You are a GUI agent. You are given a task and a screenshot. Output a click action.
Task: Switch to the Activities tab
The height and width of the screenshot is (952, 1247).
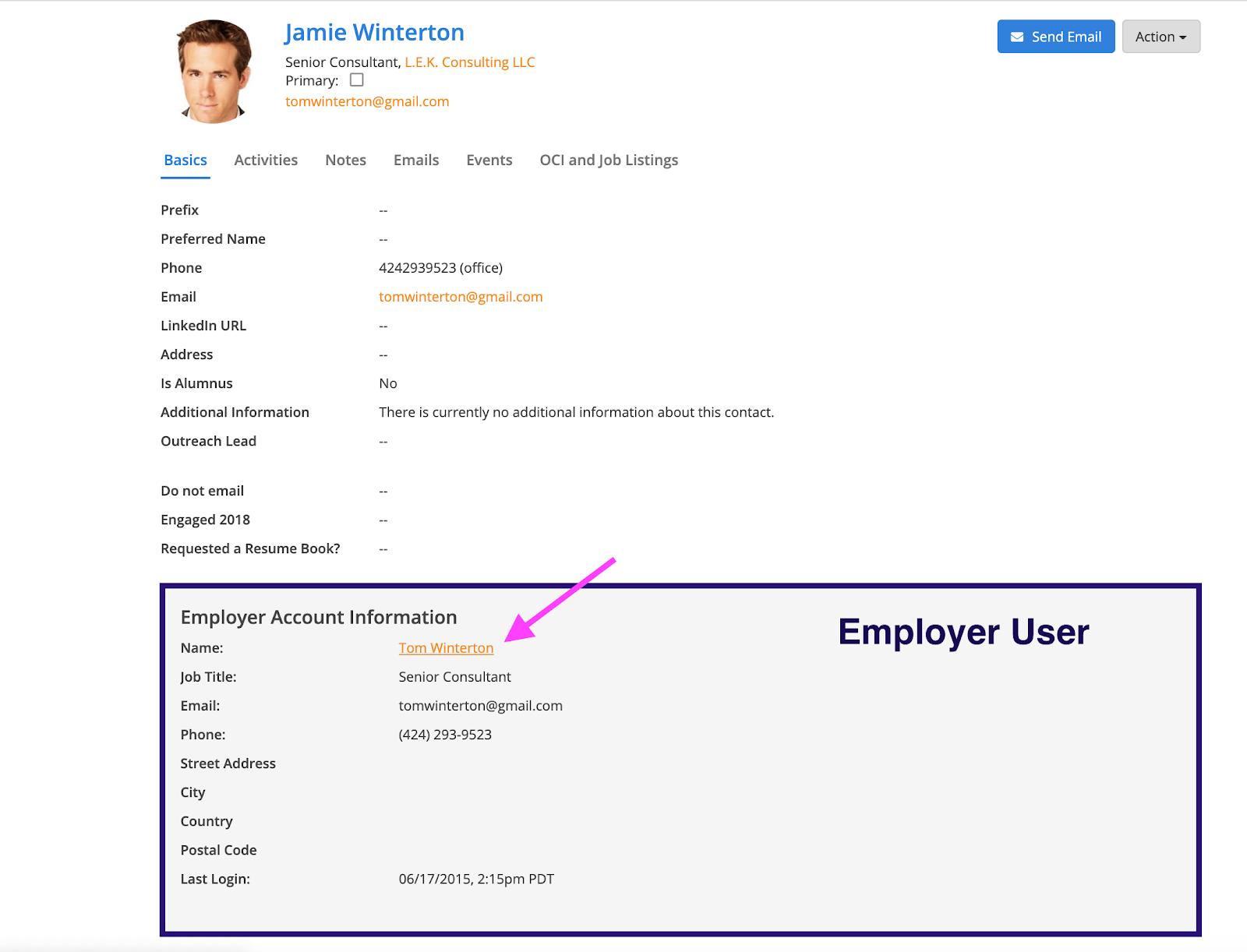tap(266, 160)
